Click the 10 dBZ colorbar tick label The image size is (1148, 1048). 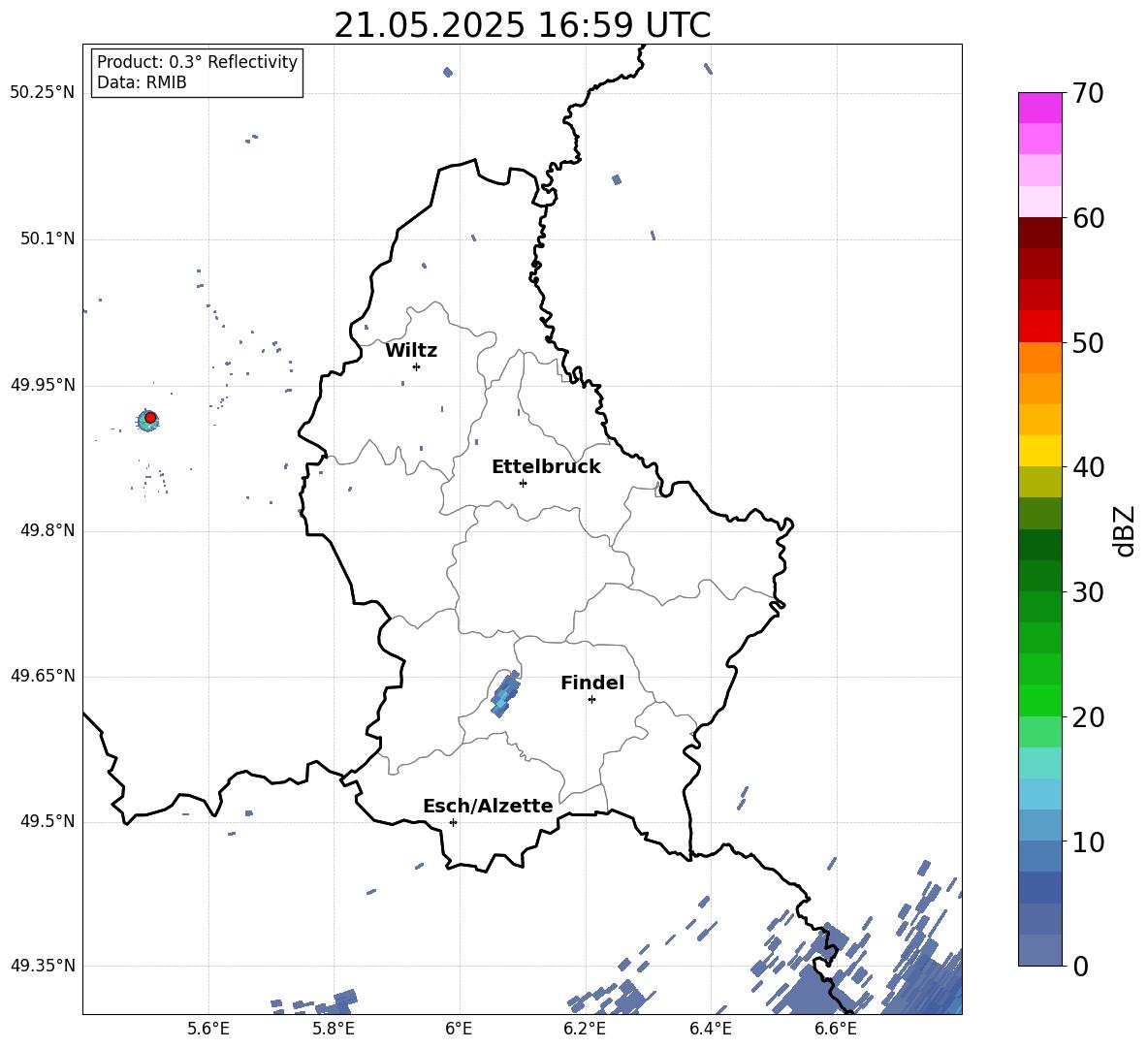[1088, 842]
